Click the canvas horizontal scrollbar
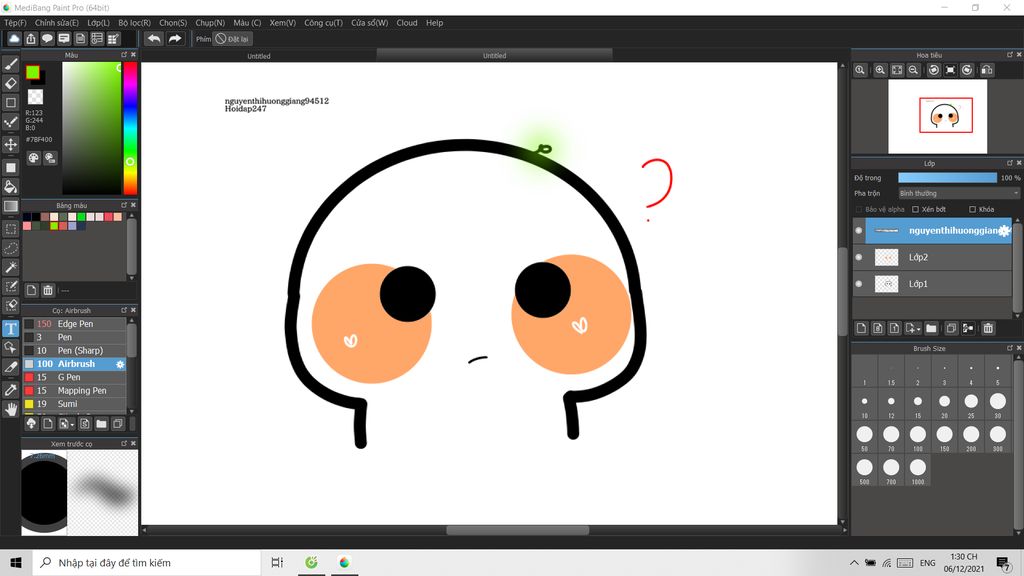This screenshot has height=576, width=1024. click(517, 530)
